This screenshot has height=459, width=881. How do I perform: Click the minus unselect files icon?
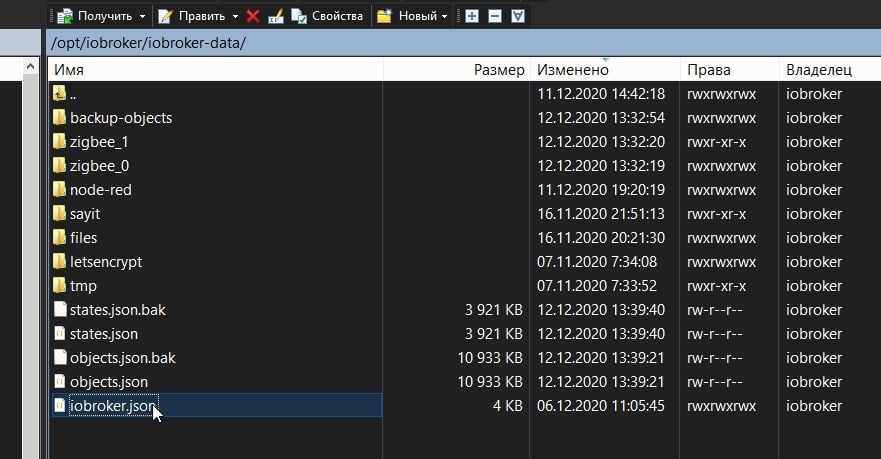[495, 16]
